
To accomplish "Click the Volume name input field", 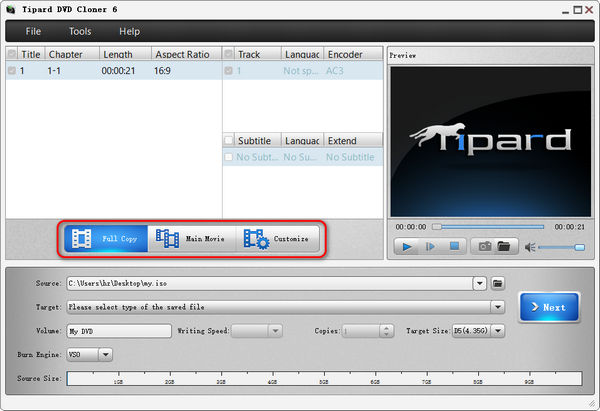I will click(119, 331).
